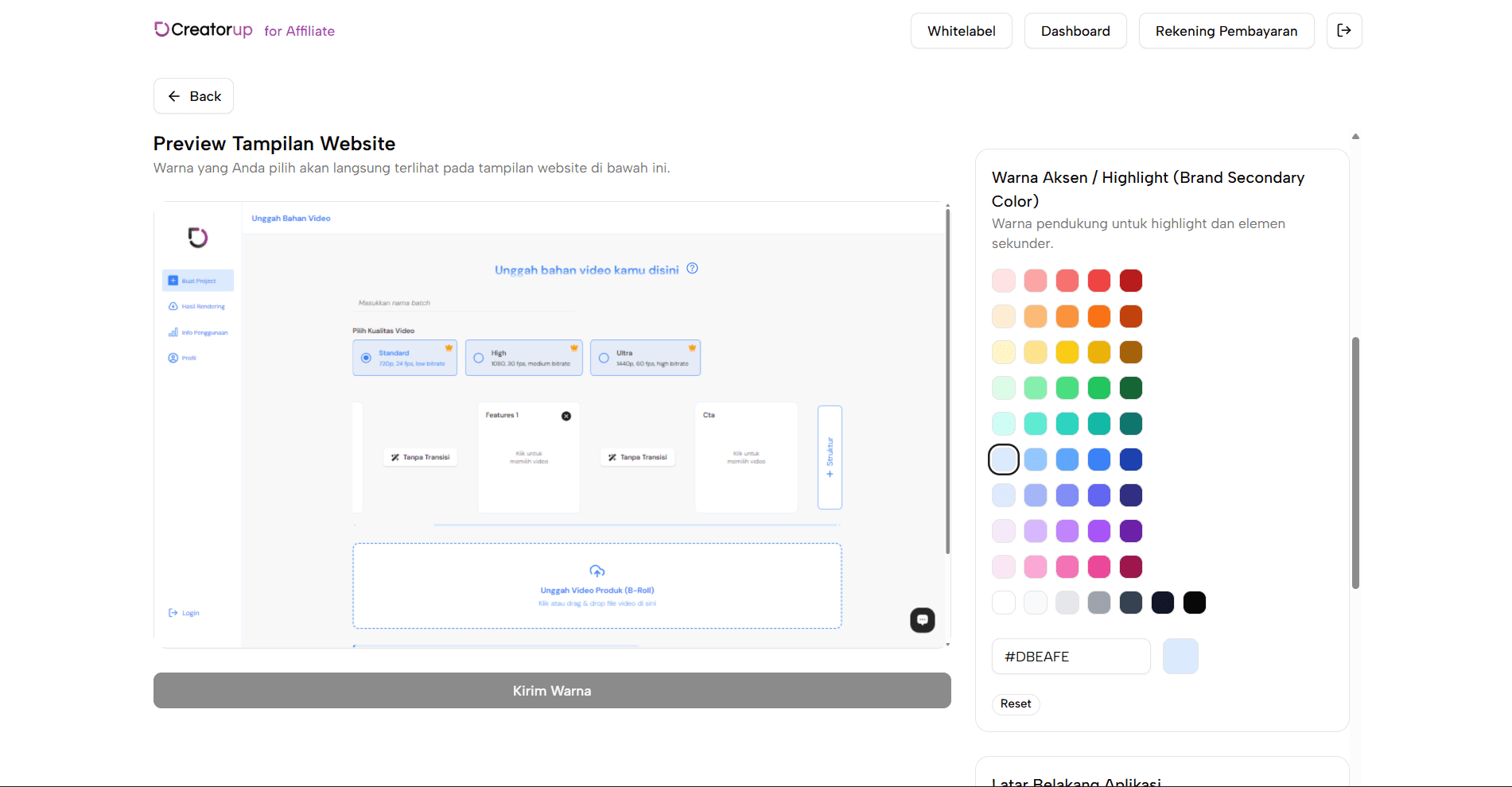Screen dimensions: 1512x787
Task: Pick the brown-amber swatch
Action: coord(1131,352)
